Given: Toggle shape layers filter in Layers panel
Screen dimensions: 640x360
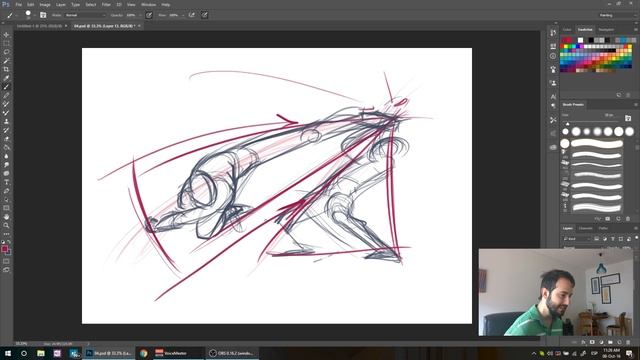Looking at the screenshot, I should 621,239.
